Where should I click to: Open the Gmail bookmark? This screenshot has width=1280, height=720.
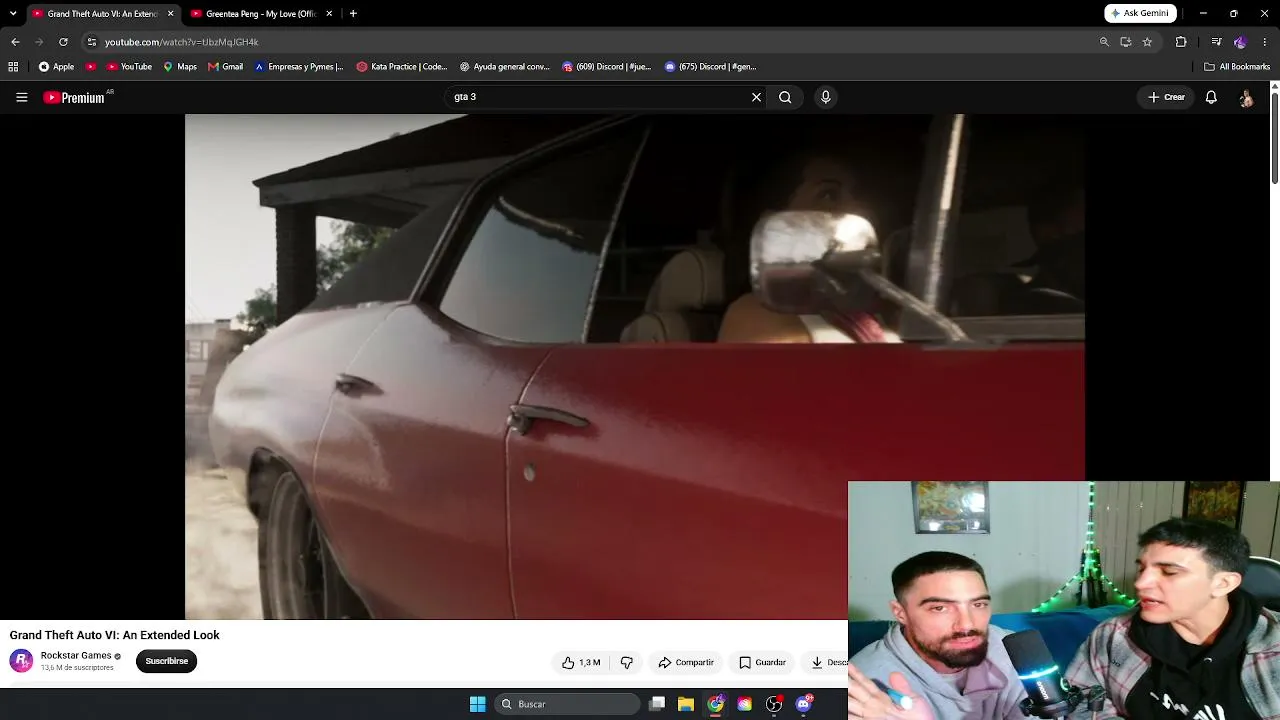pos(226,67)
